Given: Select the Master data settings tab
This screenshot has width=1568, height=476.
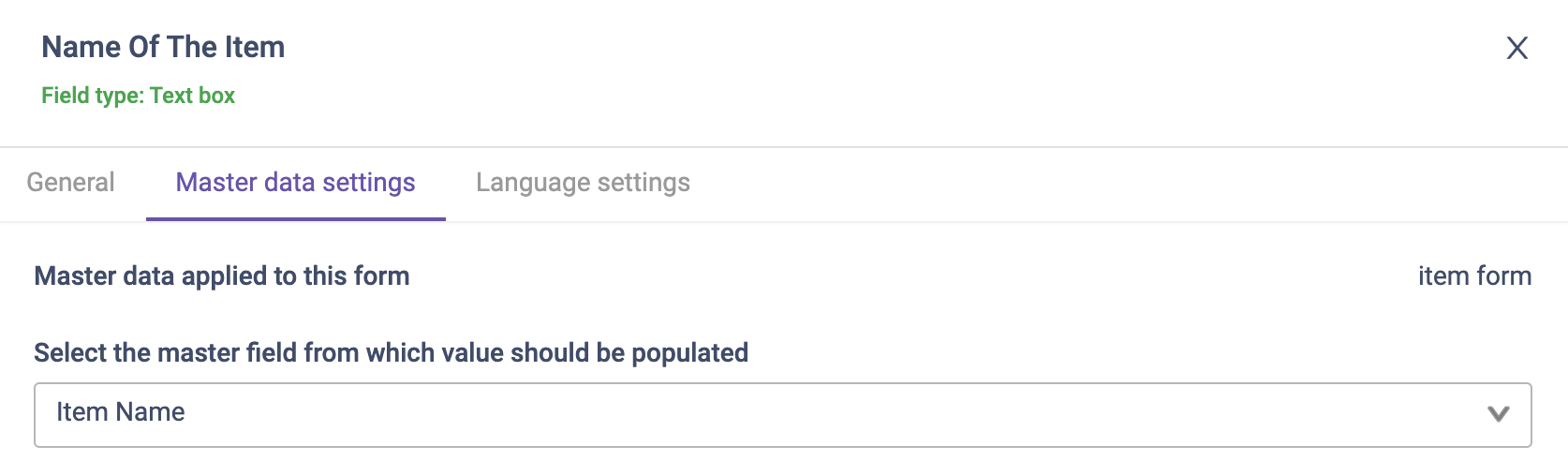Looking at the screenshot, I should pos(295,182).
